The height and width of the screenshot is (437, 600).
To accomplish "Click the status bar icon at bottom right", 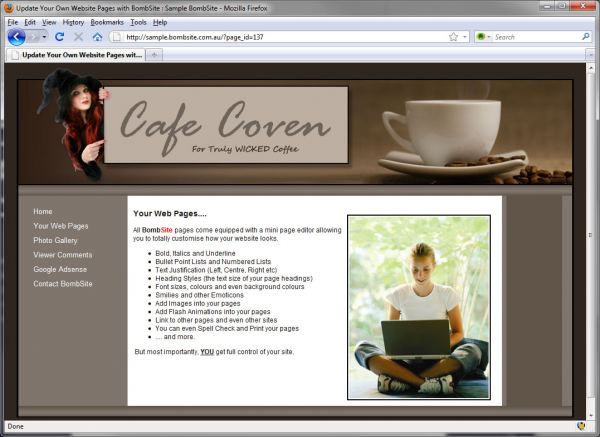I will (x=582, y=426).
